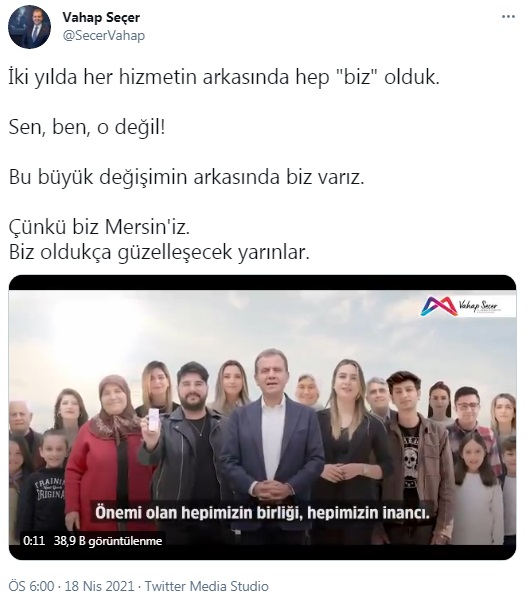Click the Vahap Seçer logo in video corner

point(462,307)
